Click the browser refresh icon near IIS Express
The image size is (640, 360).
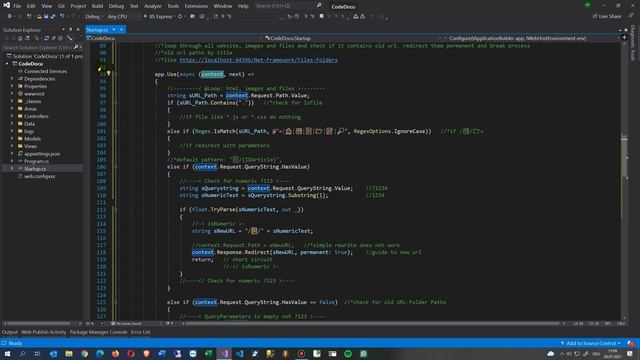tap(180, 16)
